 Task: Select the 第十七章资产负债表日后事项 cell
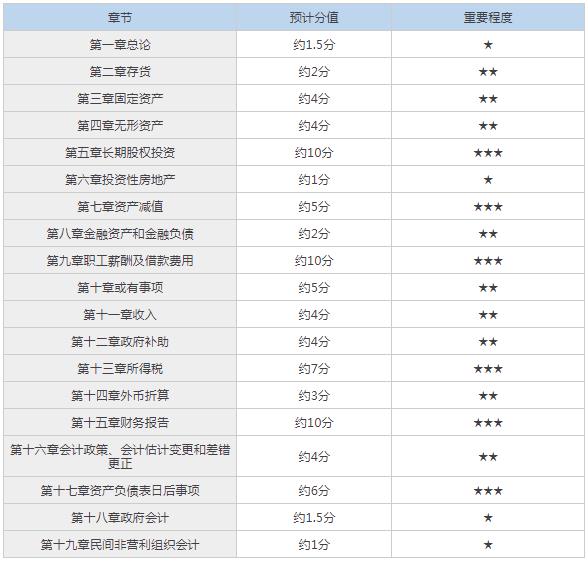pyautogui.click(x=120, y=490)
